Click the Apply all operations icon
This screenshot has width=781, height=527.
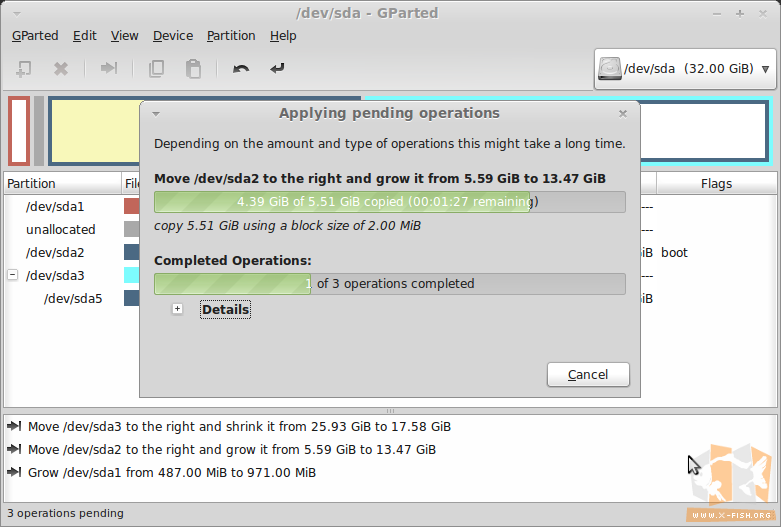click(x=277, y=68)
